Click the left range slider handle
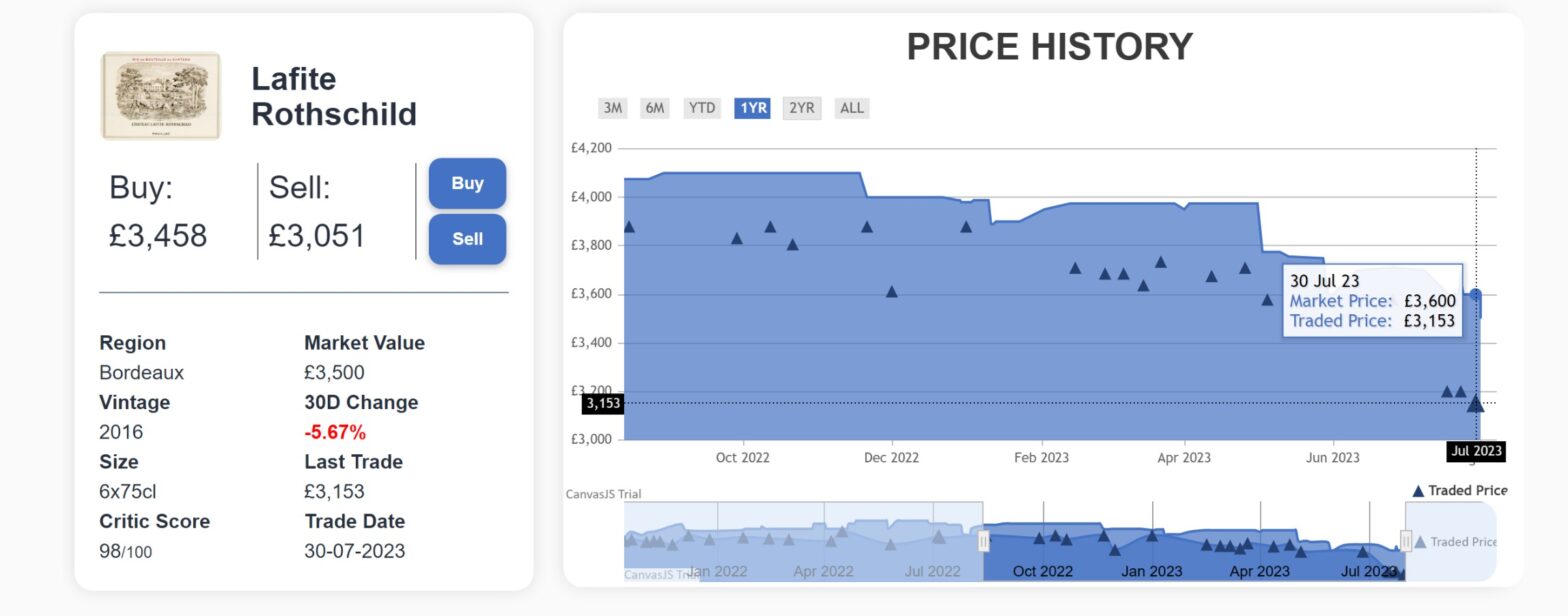 point(983,541)
